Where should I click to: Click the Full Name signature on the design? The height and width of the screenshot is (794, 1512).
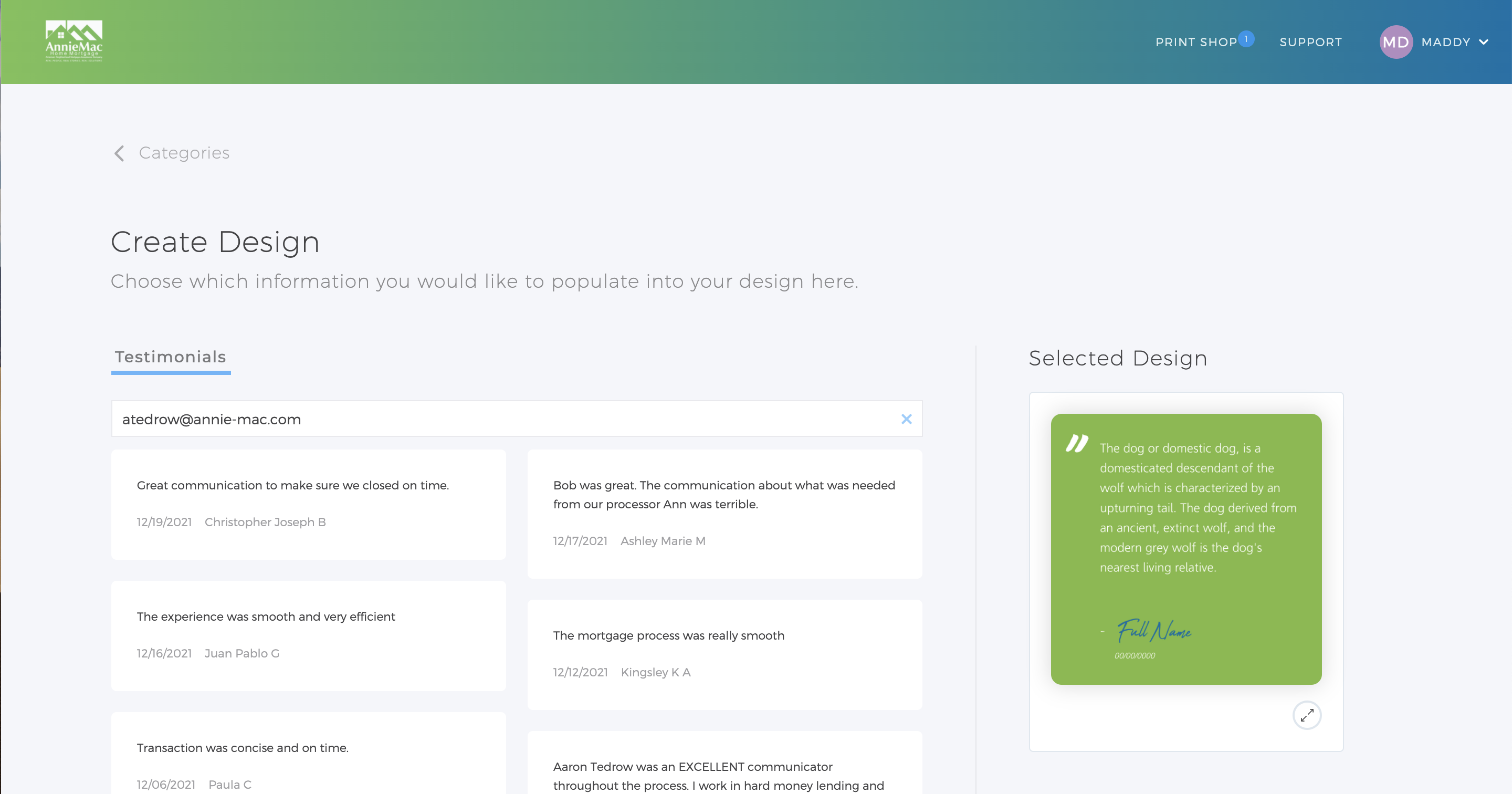(x=1154, y=631)
